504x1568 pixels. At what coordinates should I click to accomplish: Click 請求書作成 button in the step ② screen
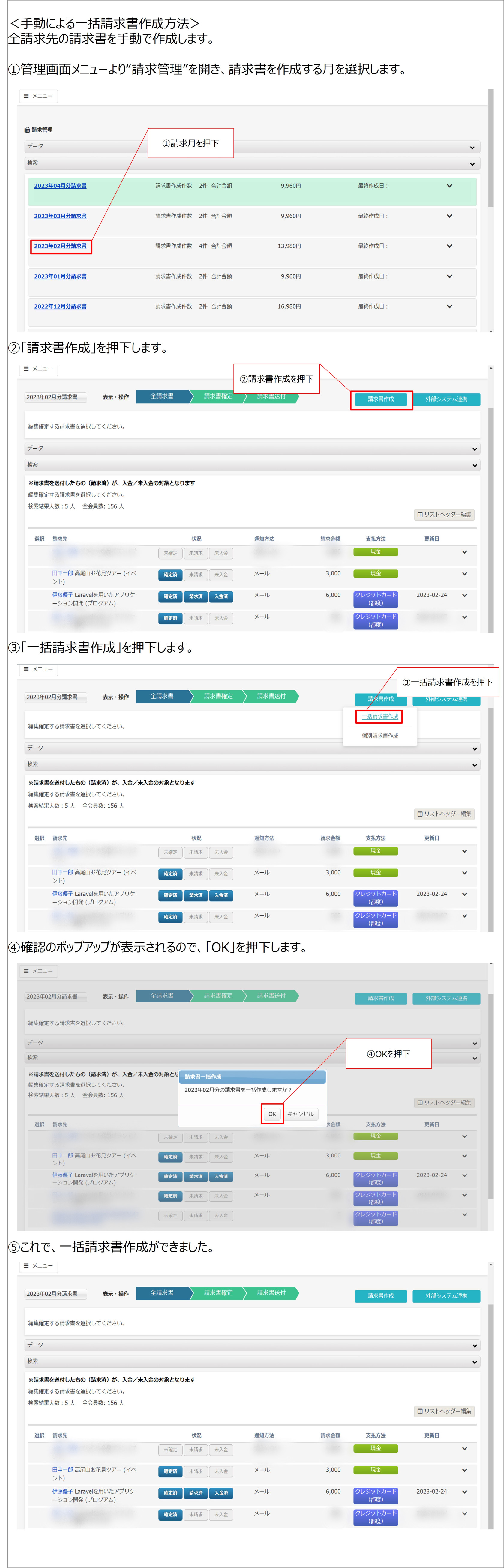[x=381, y=399]
